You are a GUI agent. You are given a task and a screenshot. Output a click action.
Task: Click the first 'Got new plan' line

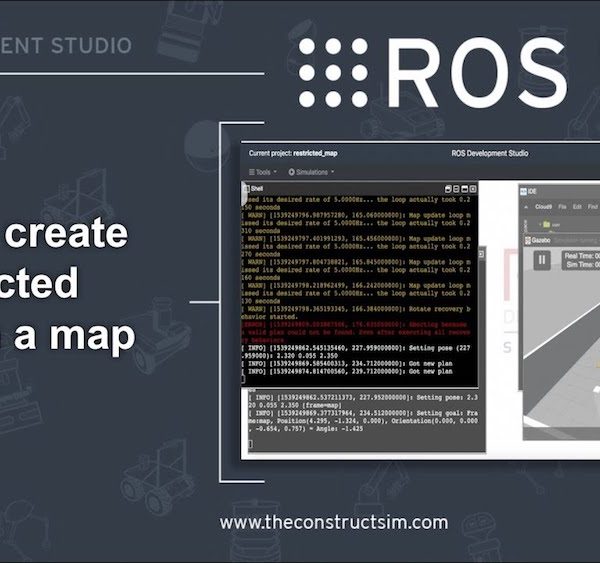pyautogui.click(x=347, y=364)
